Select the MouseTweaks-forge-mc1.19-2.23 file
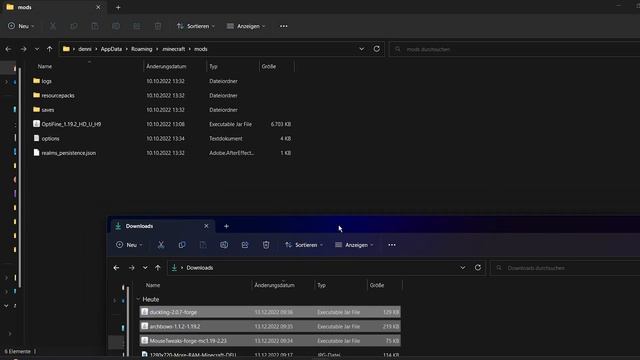 point(270,340)
